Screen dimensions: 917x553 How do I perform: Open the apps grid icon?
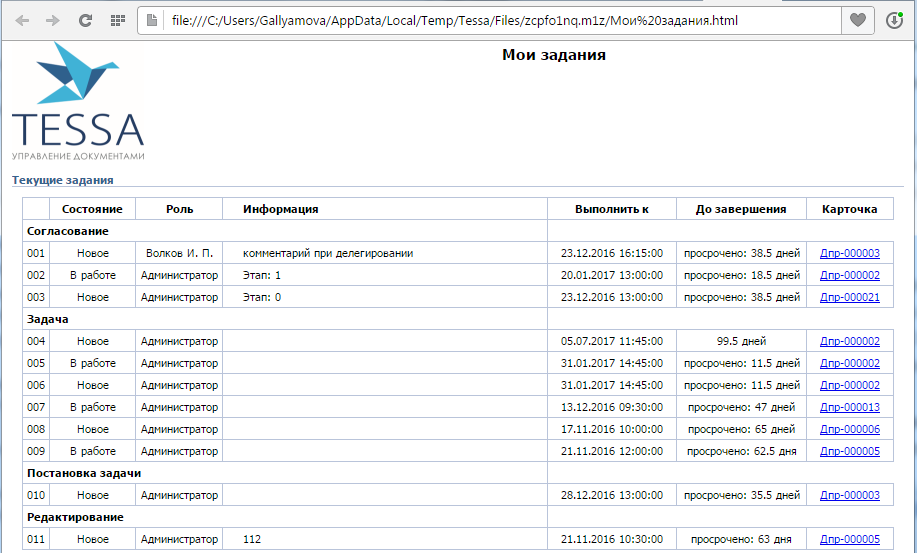(117, 20)
